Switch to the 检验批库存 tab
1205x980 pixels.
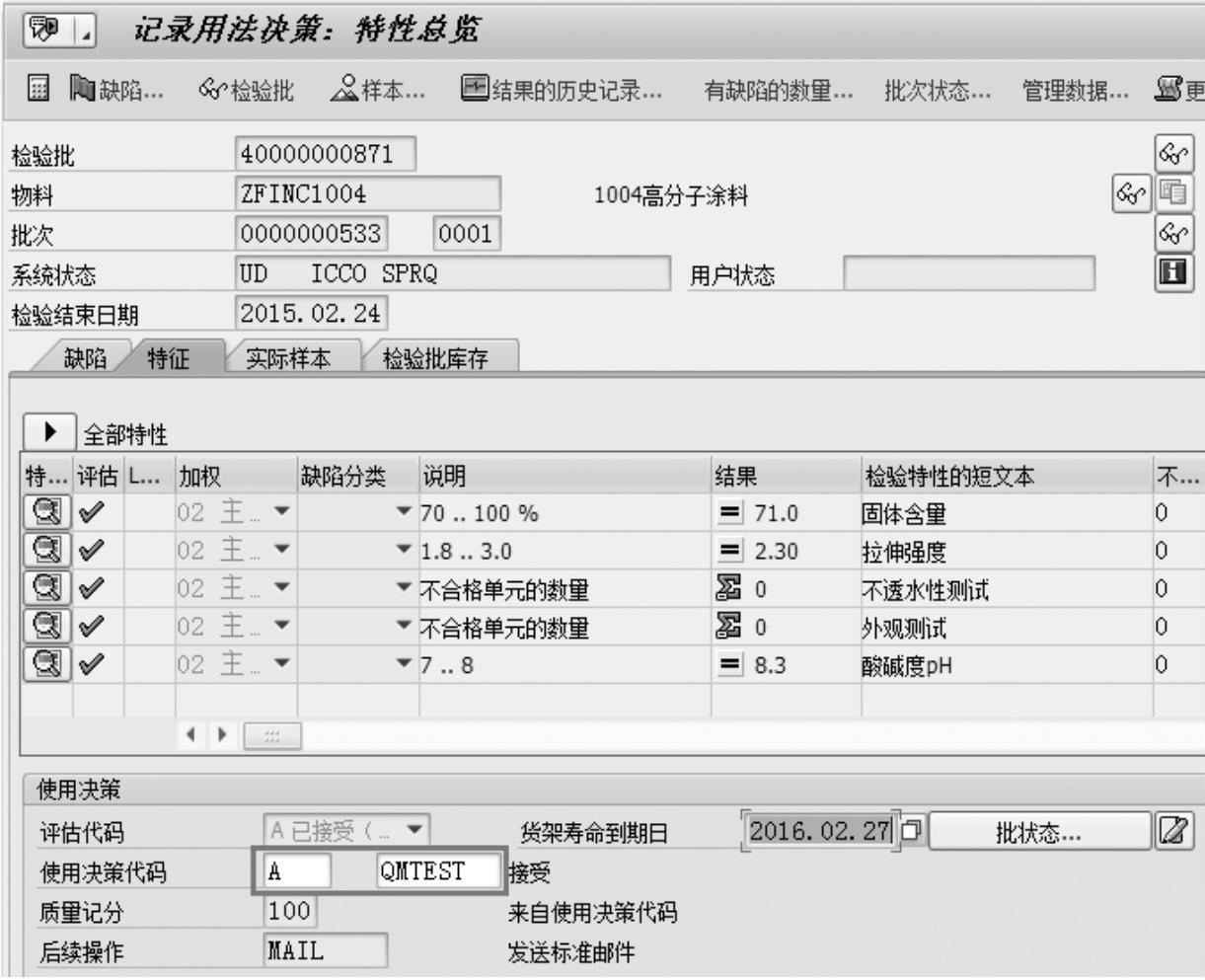click(x=434, y=359)
